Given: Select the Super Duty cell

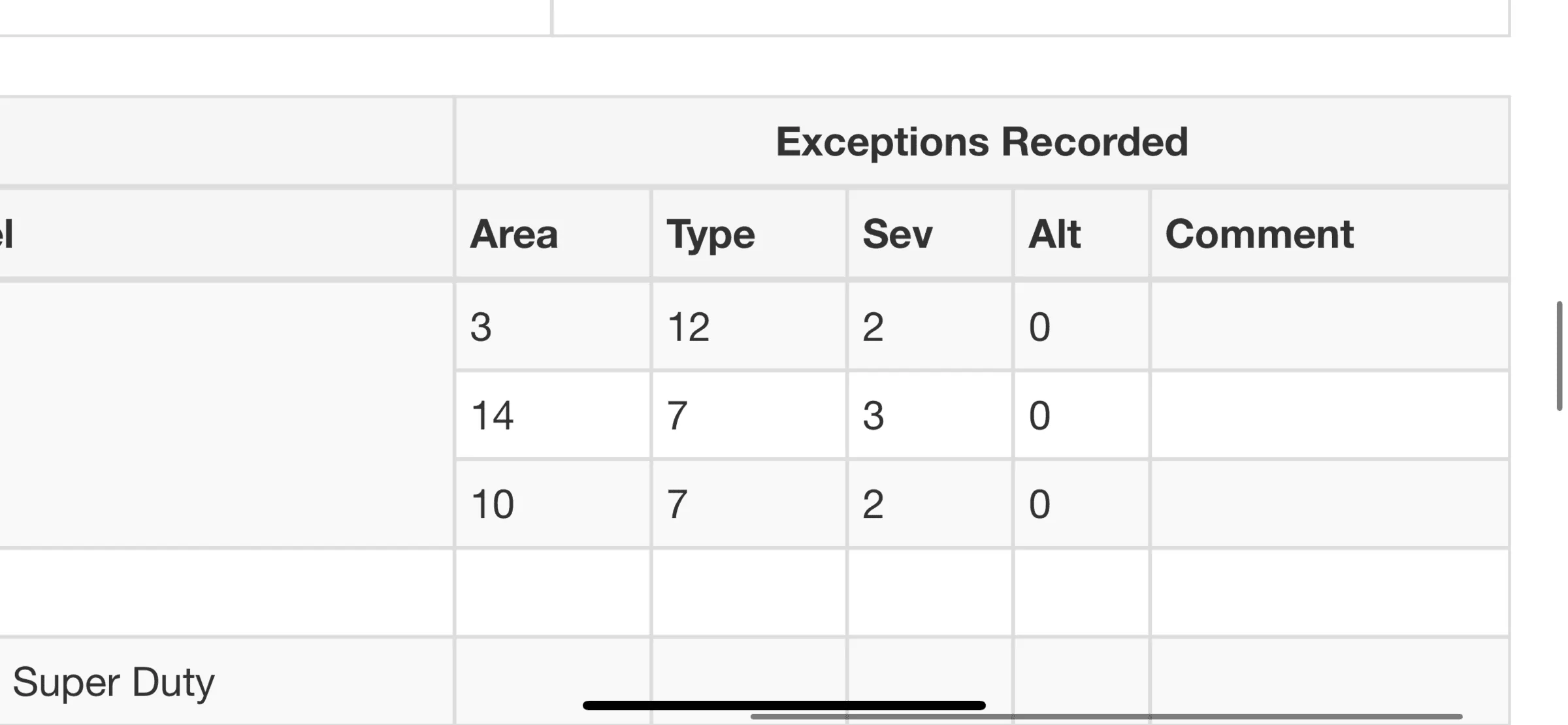Looking at the screenshot, I should point(114,682).
